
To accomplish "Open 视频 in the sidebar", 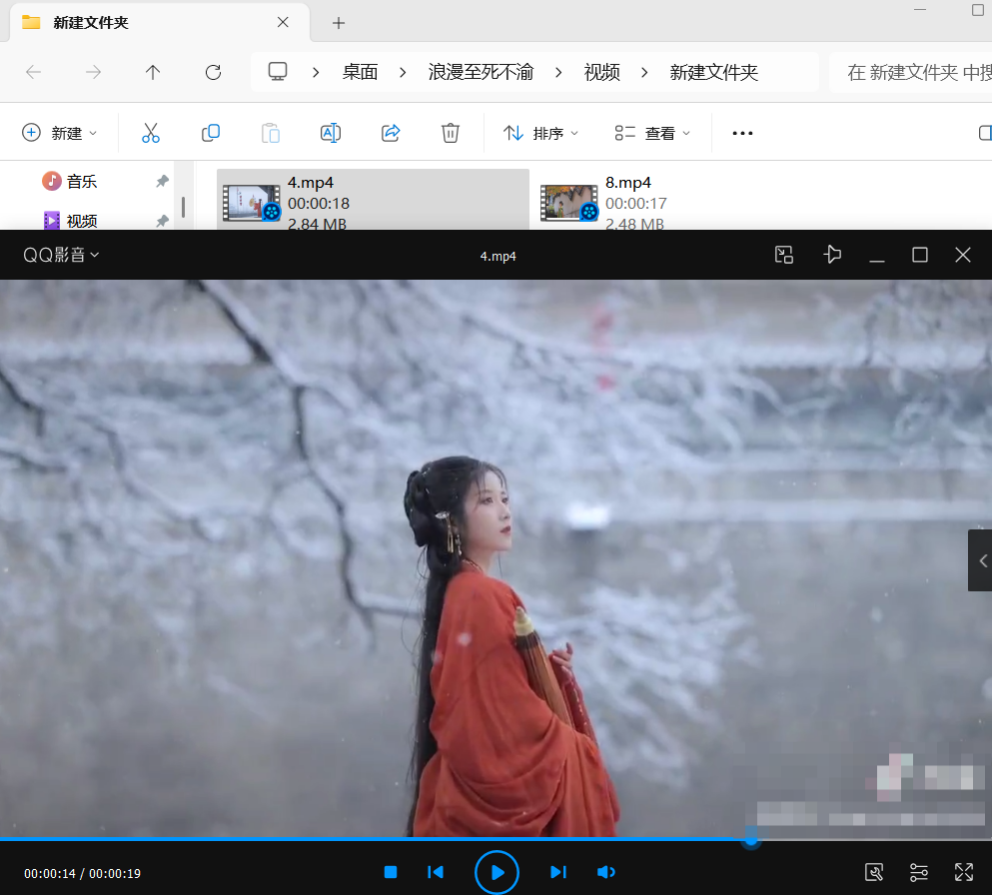I will [x=69, y=221].
